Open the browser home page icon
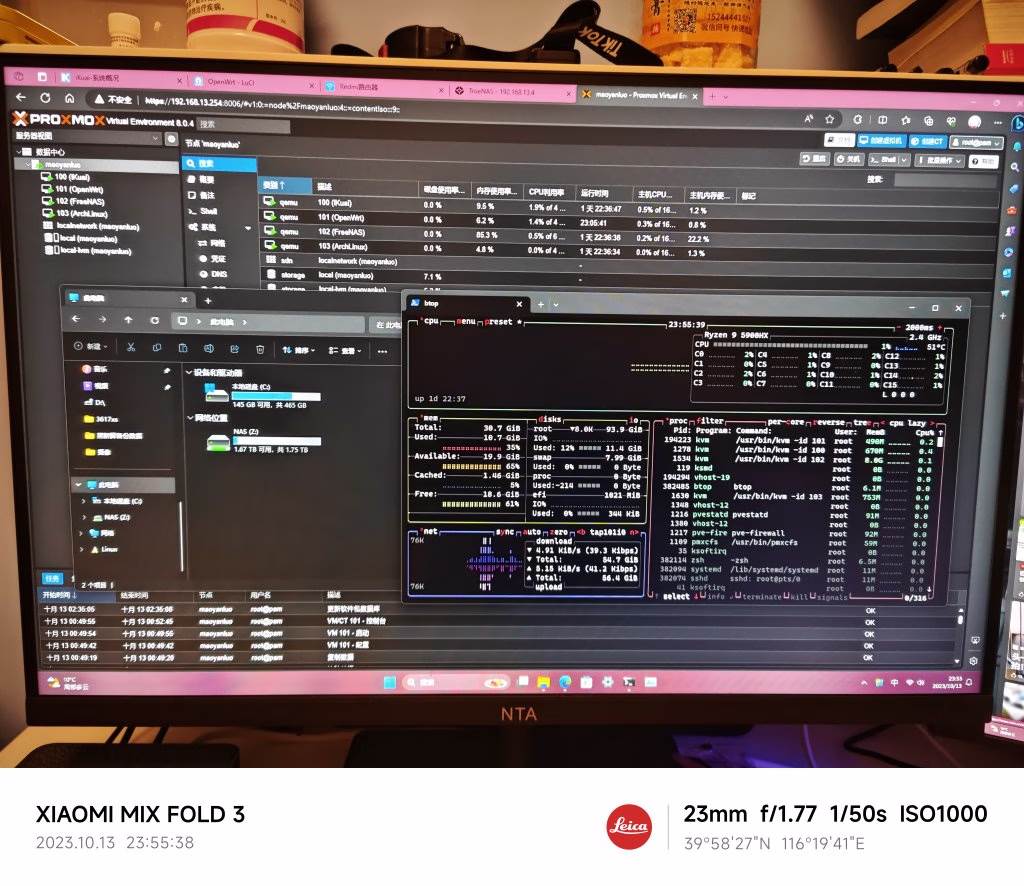The width and height of the screenshot is (1024, 886). (69, 98)
